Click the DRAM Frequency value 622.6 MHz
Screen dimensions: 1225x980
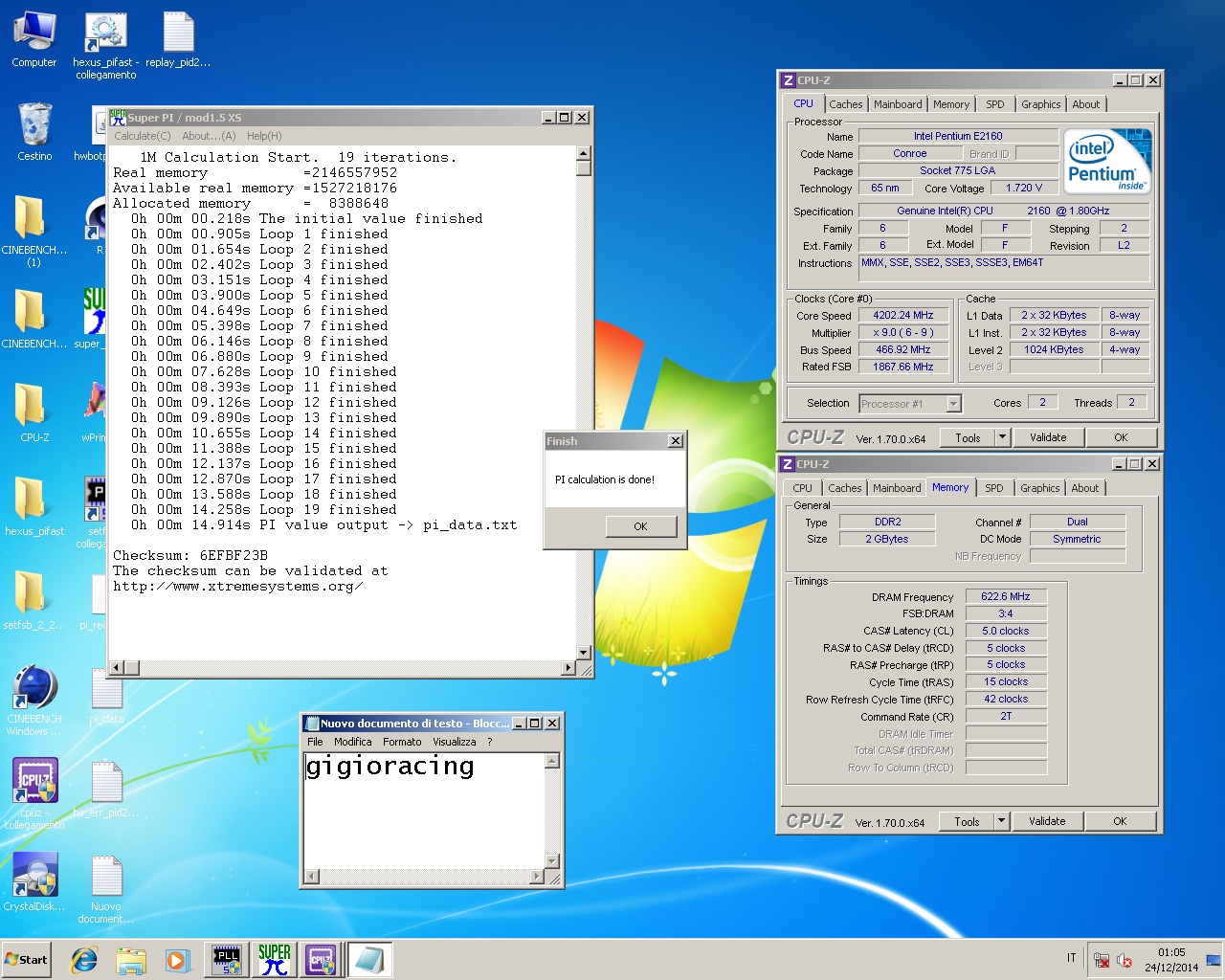1006,596
